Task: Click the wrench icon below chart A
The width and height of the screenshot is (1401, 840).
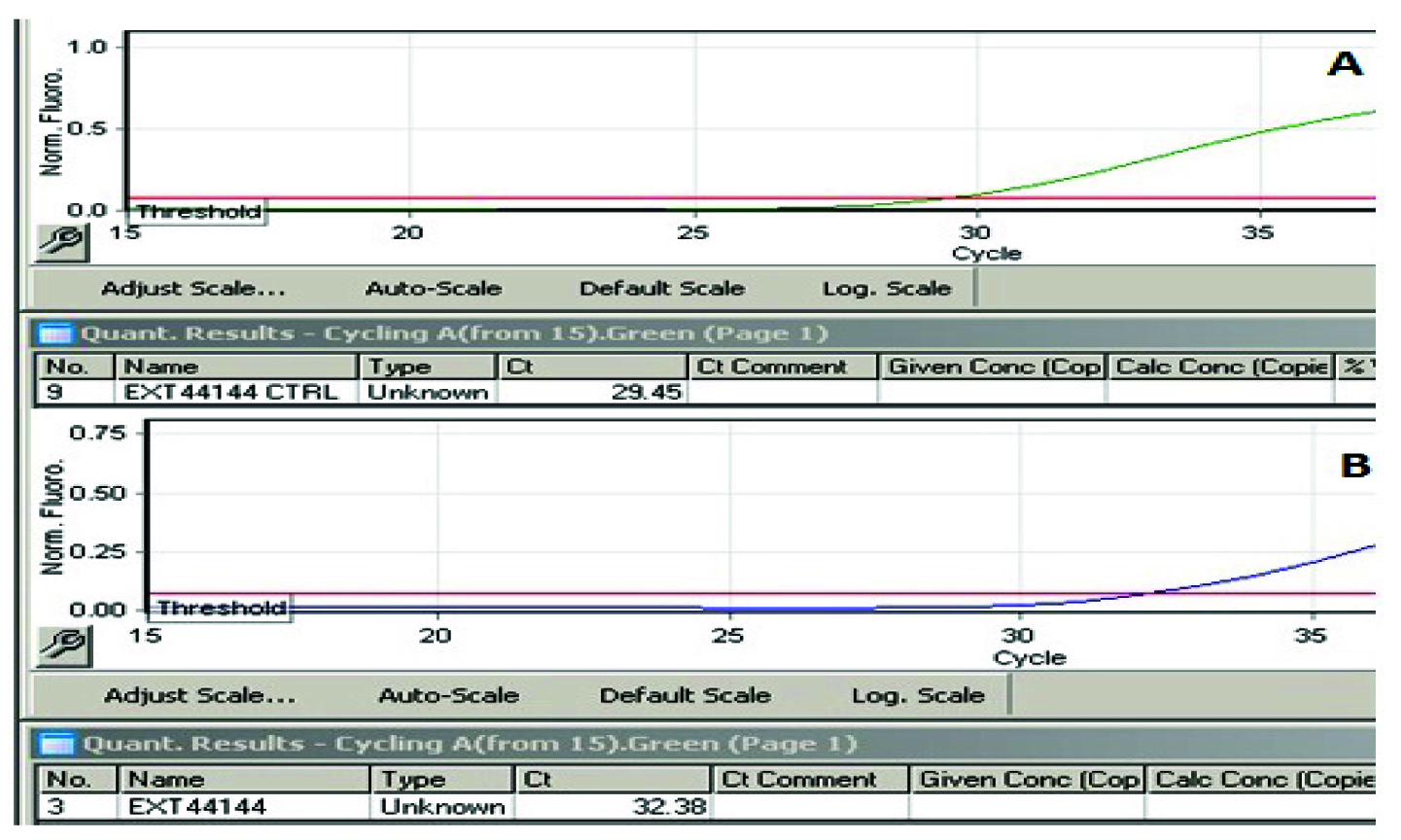Action: [x=62, y=242]
